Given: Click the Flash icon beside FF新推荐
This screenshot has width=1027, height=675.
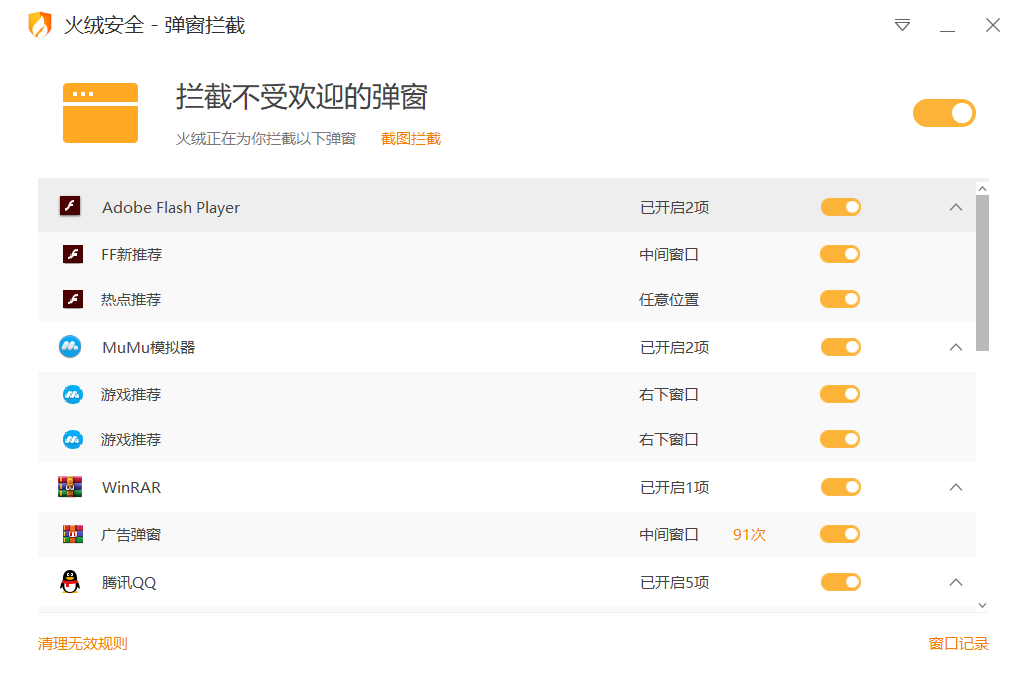Looking at the screenshot, I should pyautogui.click(x=73, y=253).
